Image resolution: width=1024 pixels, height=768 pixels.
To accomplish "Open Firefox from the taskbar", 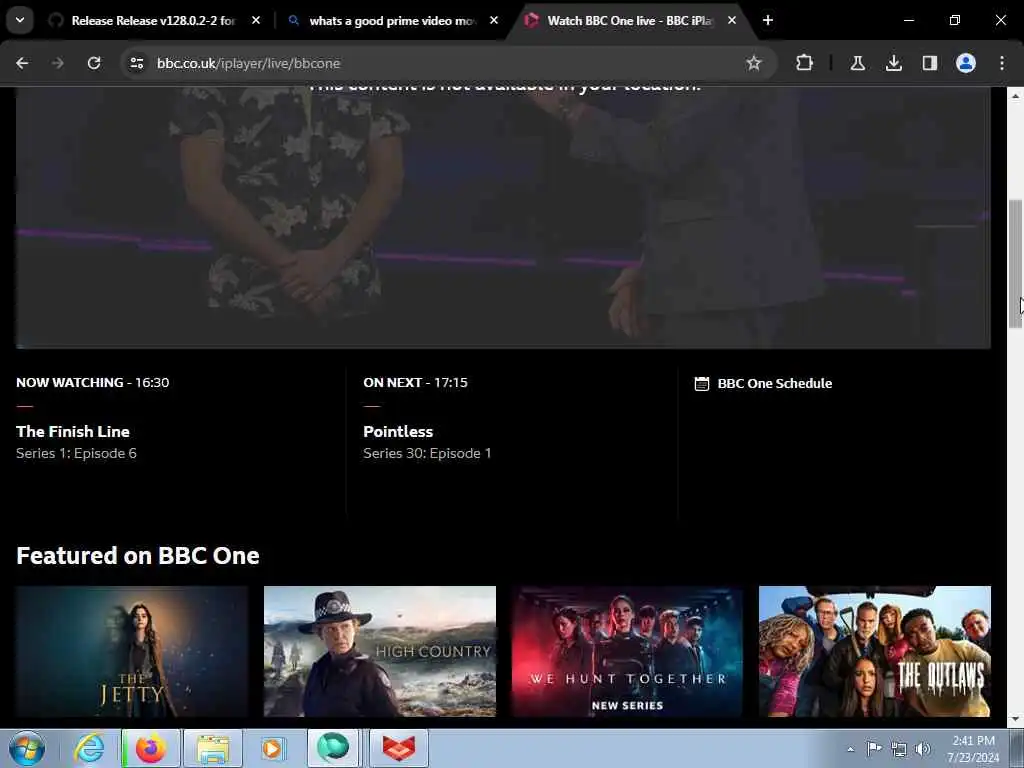I will (x=151, y=748).
